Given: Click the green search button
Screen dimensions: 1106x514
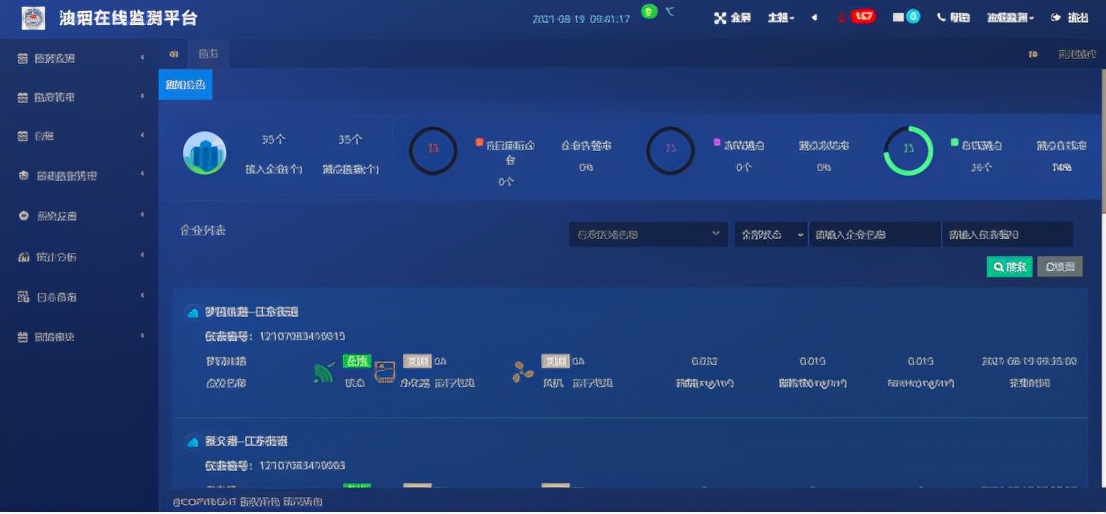Looking at the screenshot, I should pos(1009,267).
